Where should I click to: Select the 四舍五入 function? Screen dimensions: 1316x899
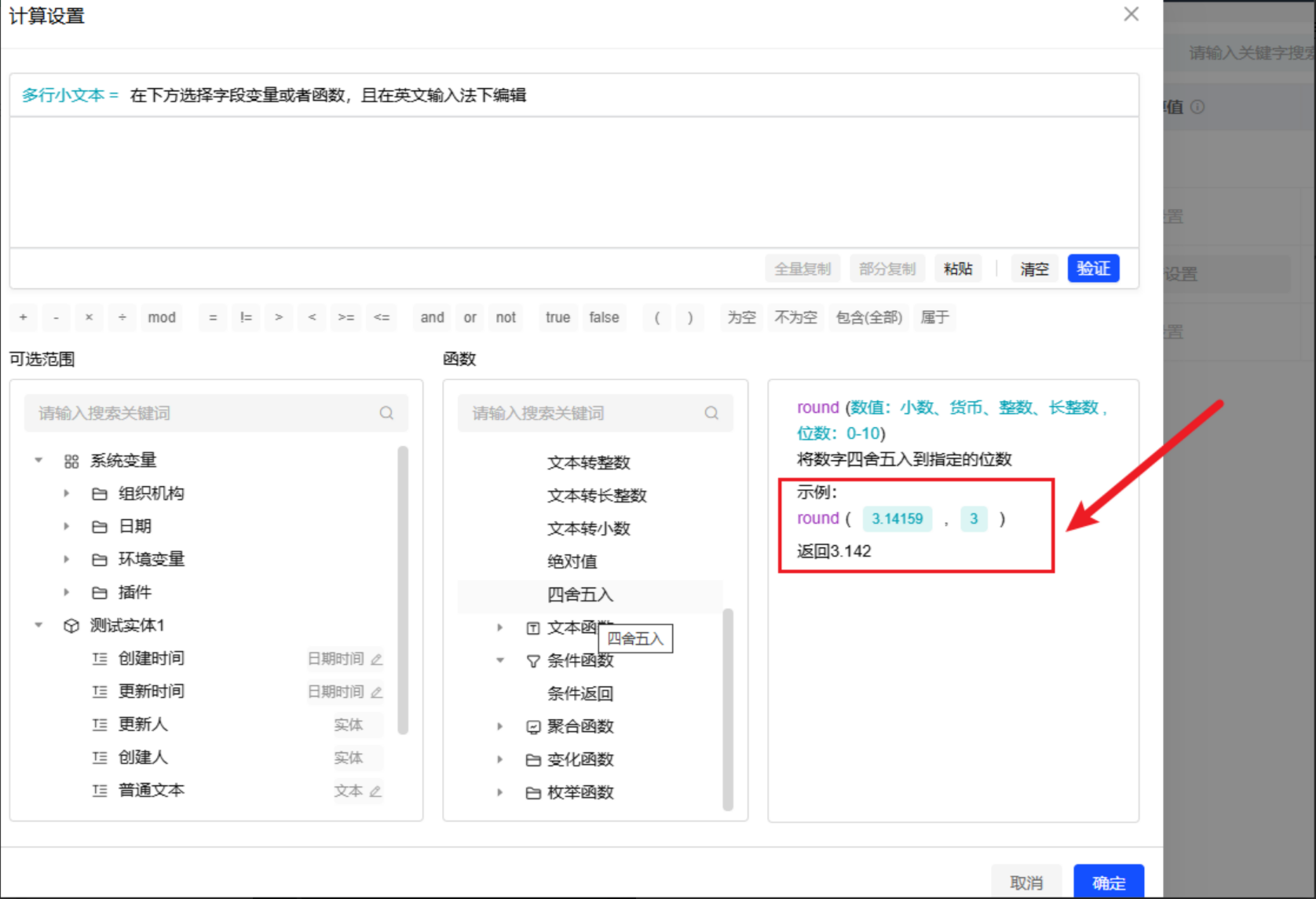(579, 595)
